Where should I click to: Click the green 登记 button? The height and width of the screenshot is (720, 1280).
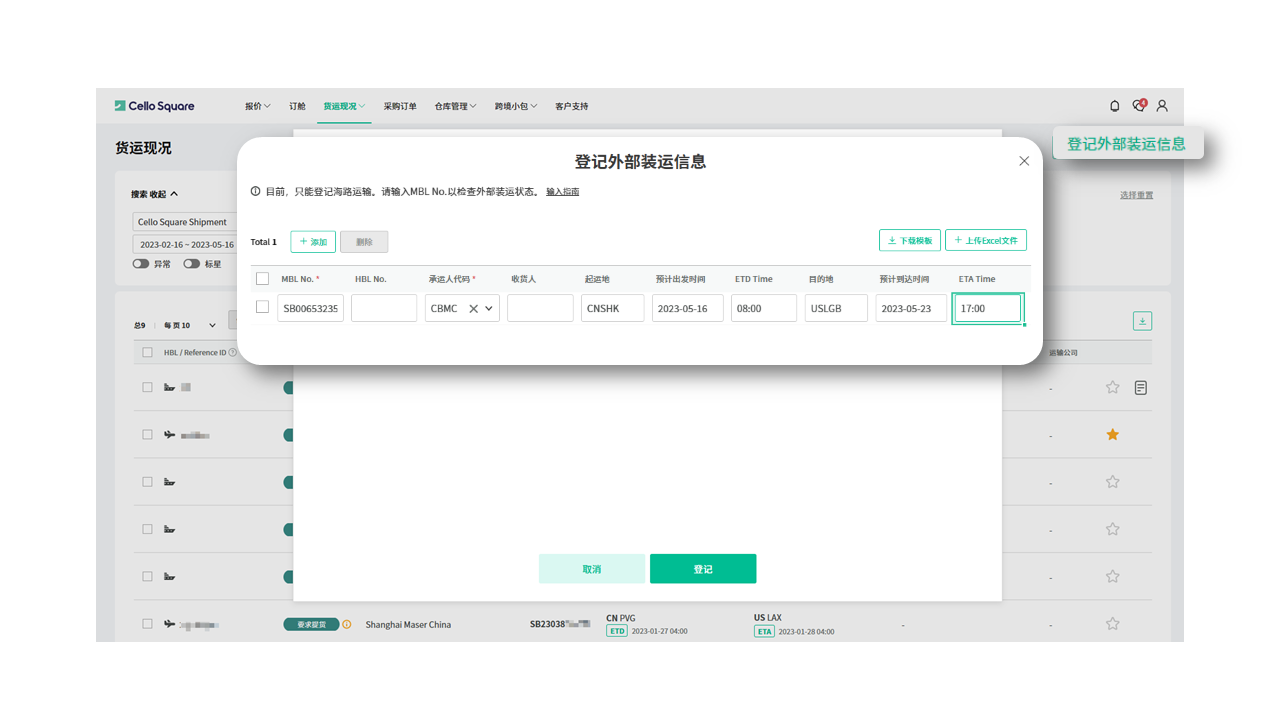tap(703, 569)
